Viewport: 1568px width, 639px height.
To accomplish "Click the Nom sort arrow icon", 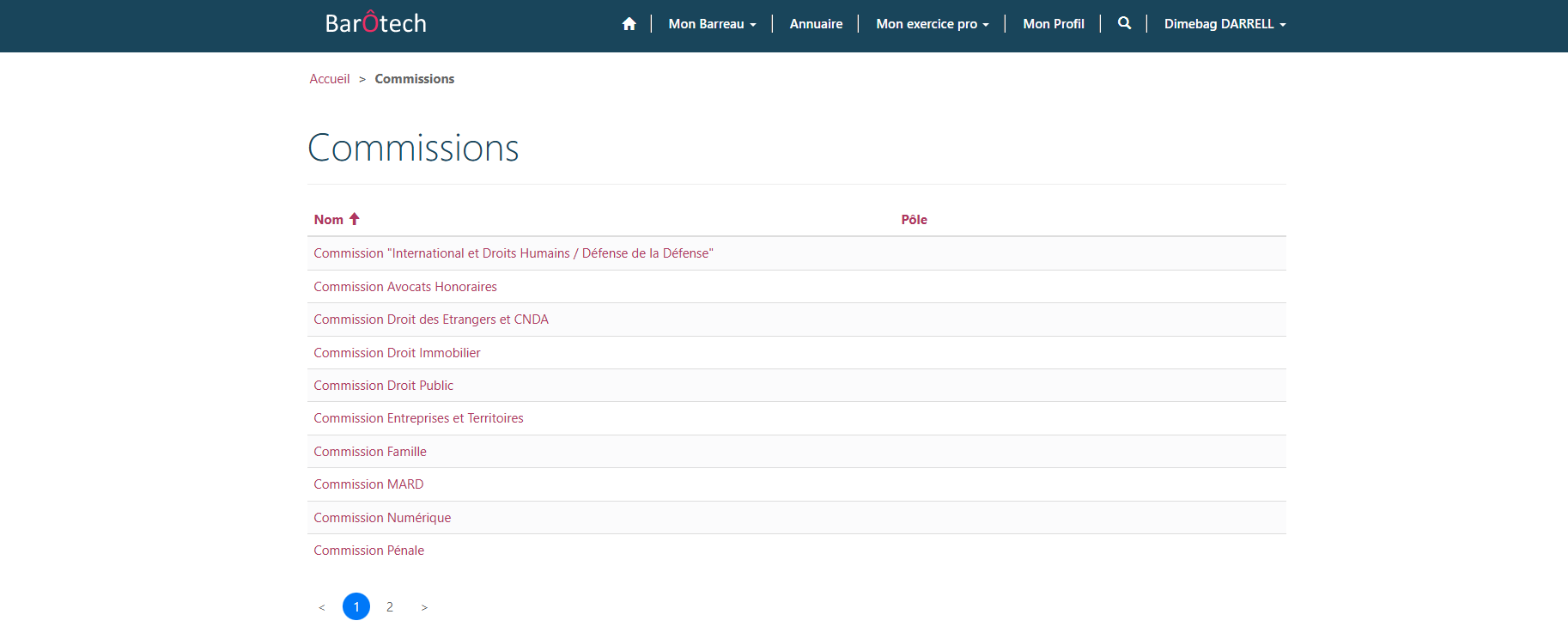I will click(x=354, y=219).
